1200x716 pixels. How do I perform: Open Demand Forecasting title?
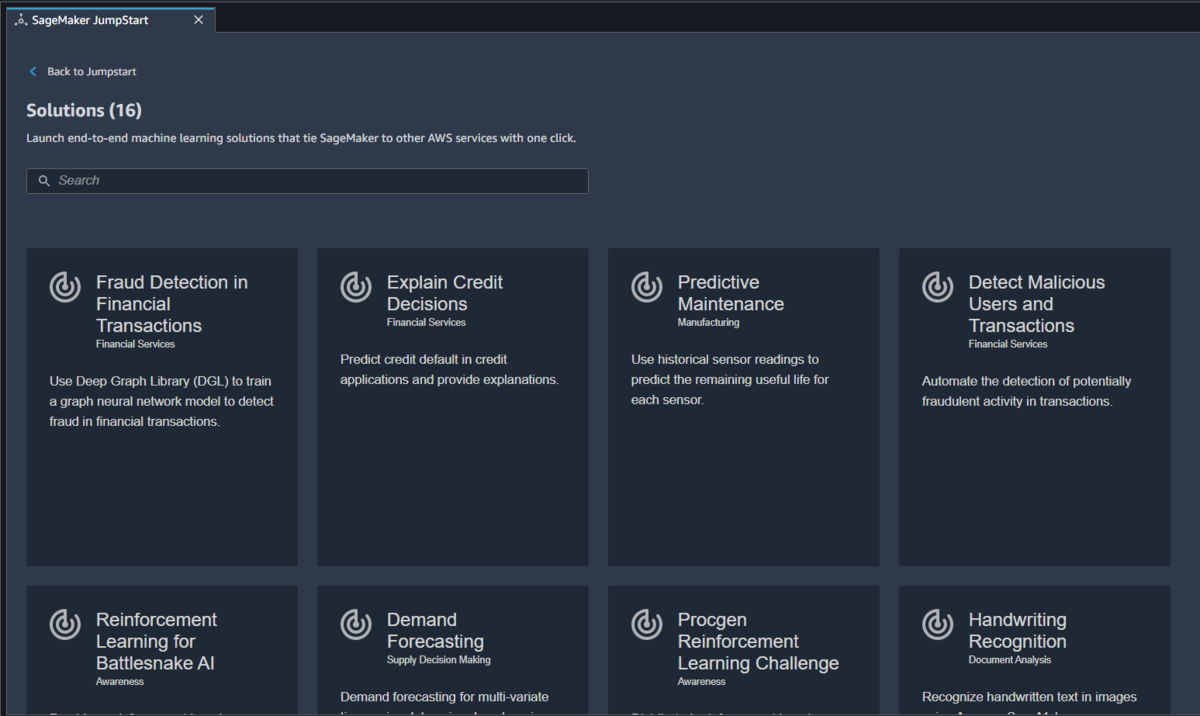(x=435, y=630)
